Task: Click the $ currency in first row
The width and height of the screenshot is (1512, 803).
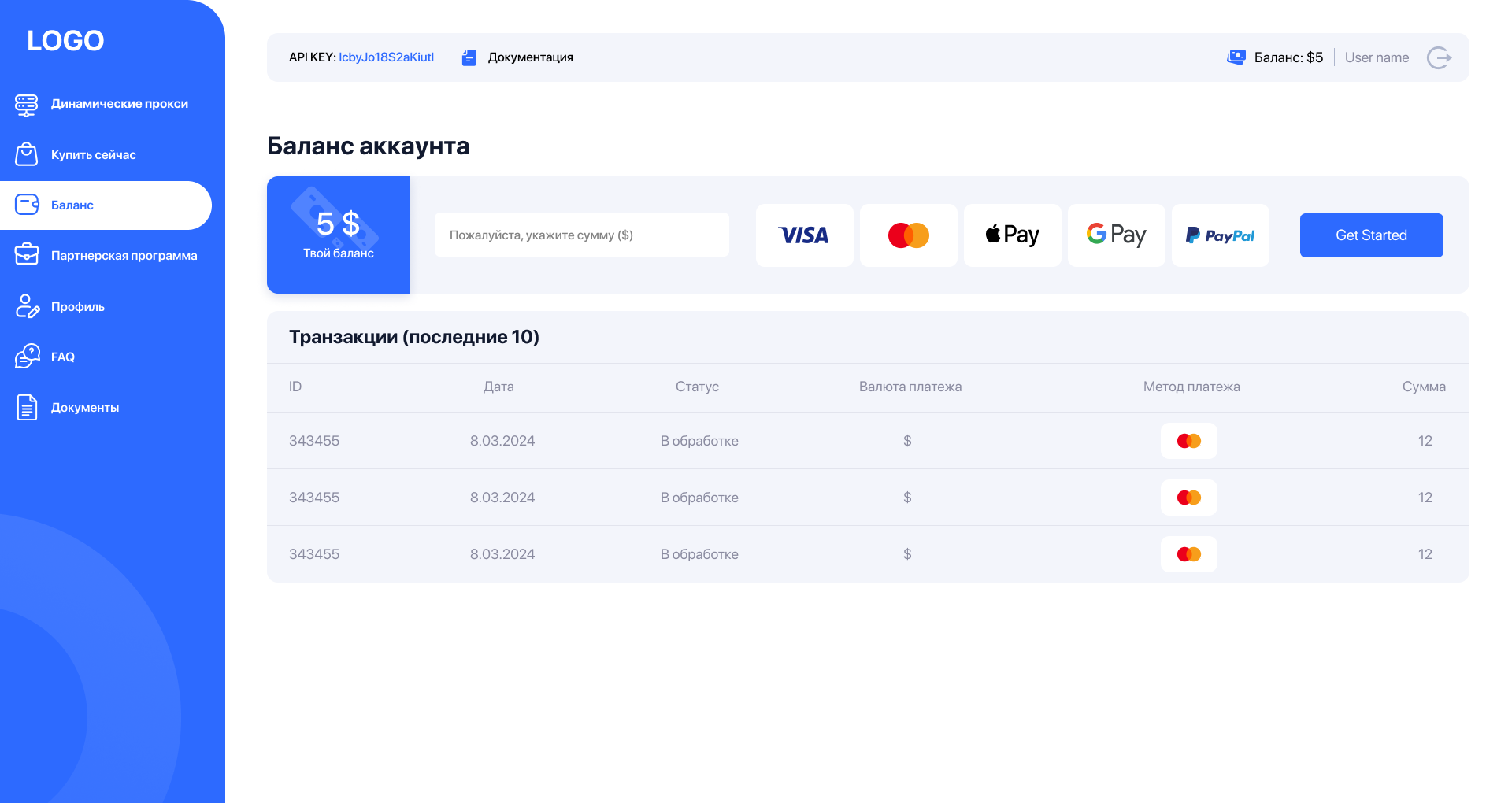Action: pyautogui.click(x=907, y=441)
